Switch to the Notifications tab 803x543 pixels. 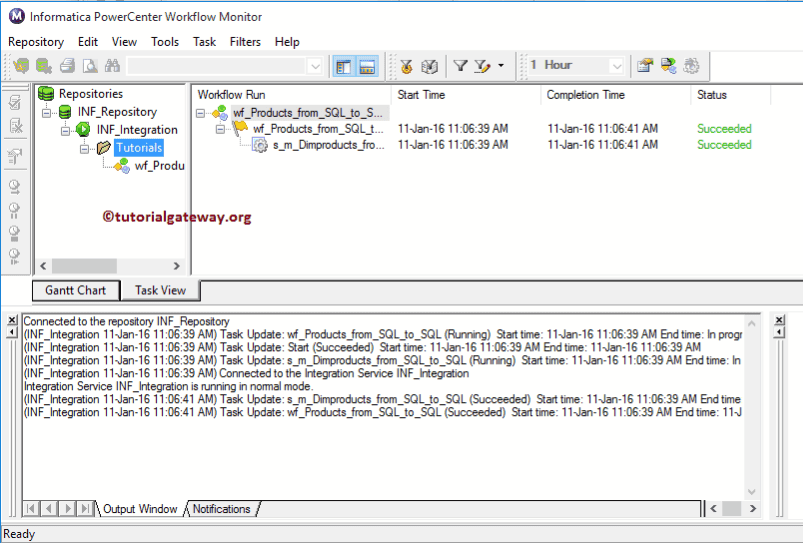221,509
